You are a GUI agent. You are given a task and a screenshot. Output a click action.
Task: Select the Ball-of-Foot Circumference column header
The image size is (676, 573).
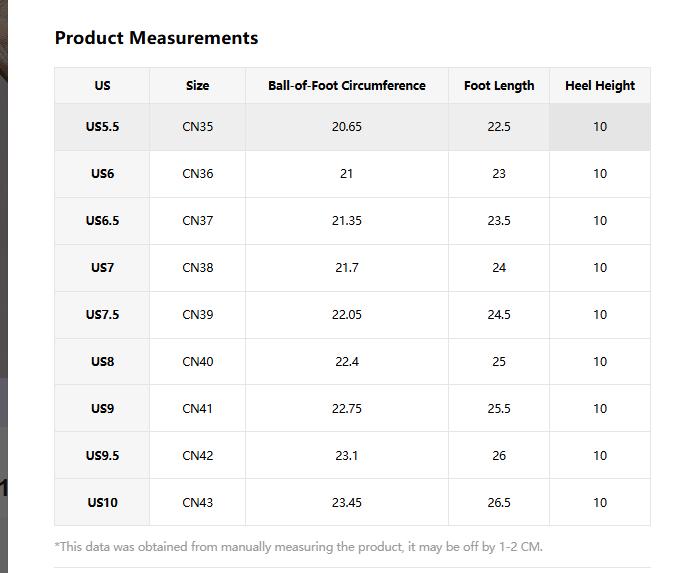pyautogui.click(x=346, y=86)
